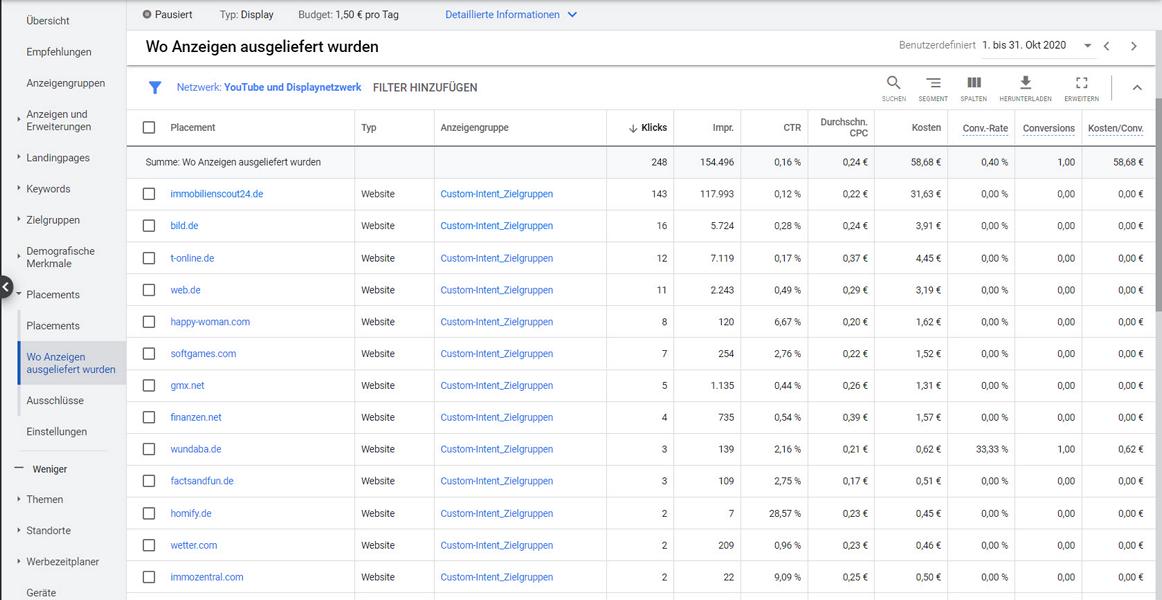The image size is (1162, 600).
Task: Go to next date range arrow
Action: (1133, 46)
